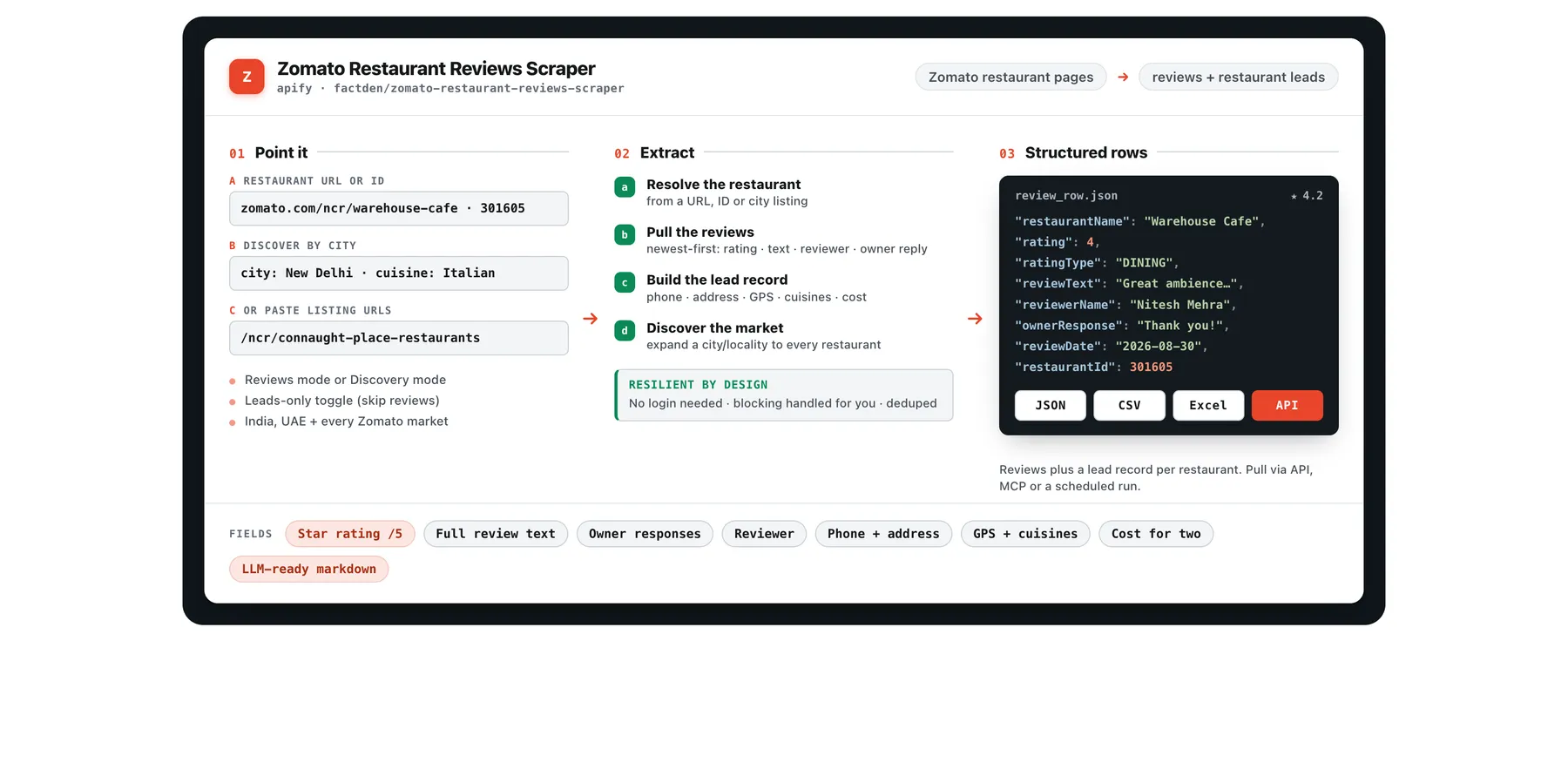Click the 4.2 star rating label

1307,196
